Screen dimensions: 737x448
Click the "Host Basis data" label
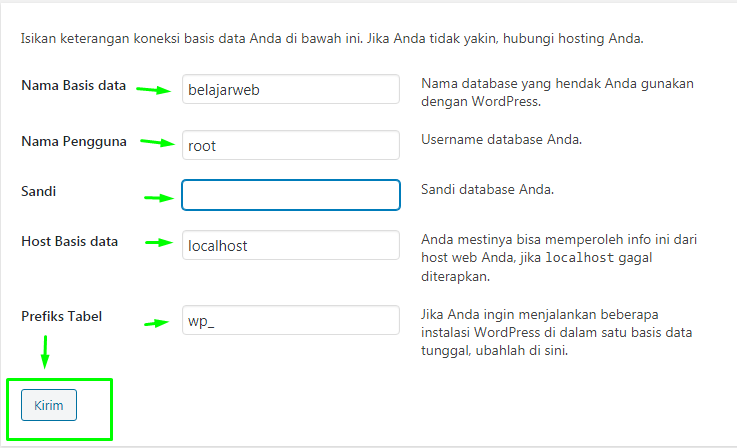(x=69, y=241)
